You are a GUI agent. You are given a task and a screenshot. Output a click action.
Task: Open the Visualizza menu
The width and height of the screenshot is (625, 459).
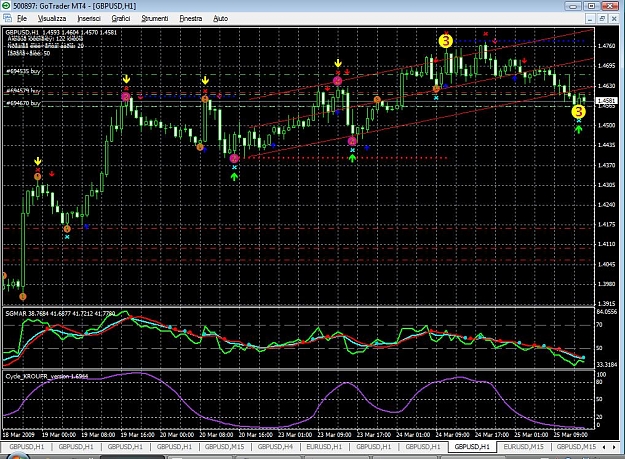click(x=52, y=18)
